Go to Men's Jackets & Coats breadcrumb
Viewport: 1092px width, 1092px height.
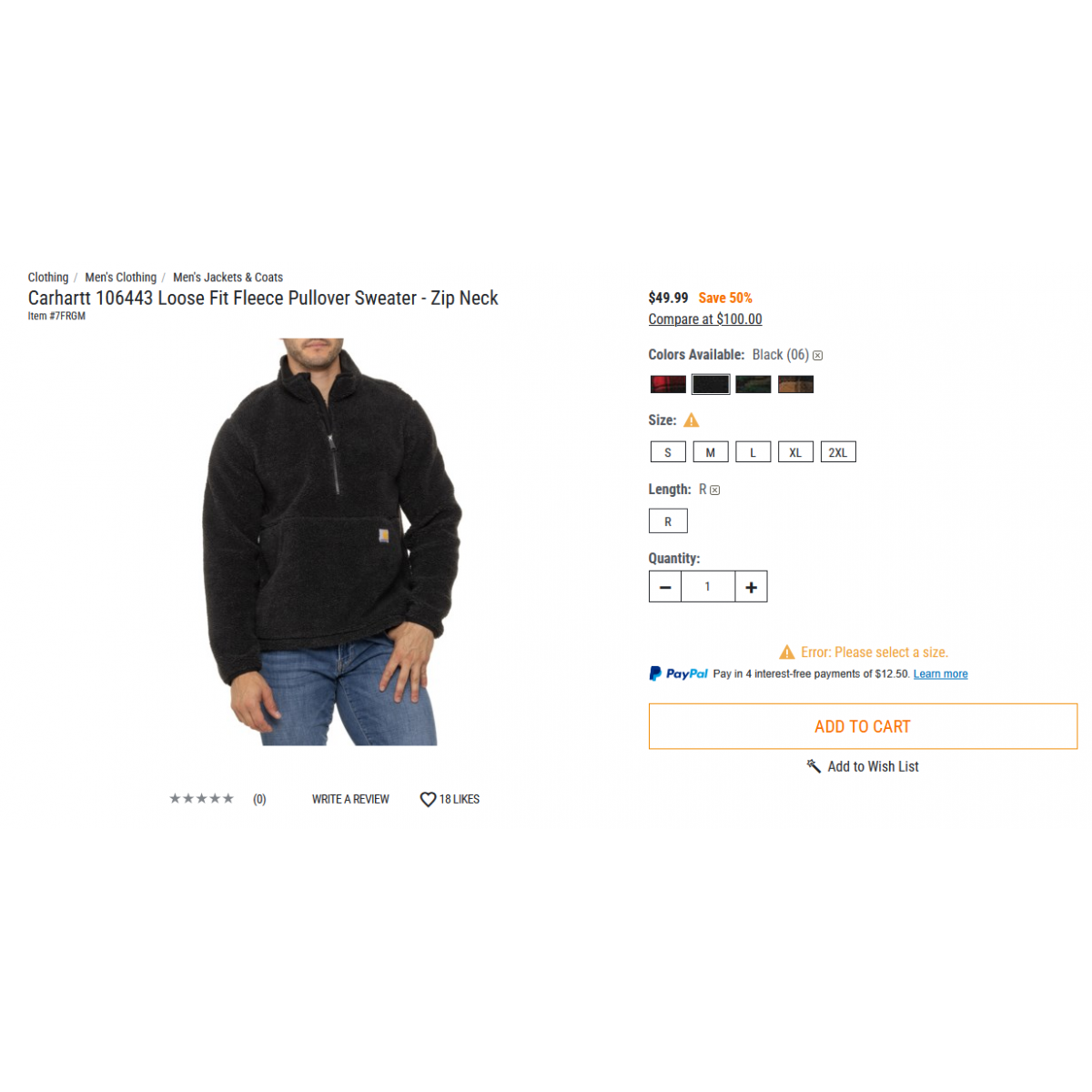point(227,278)
